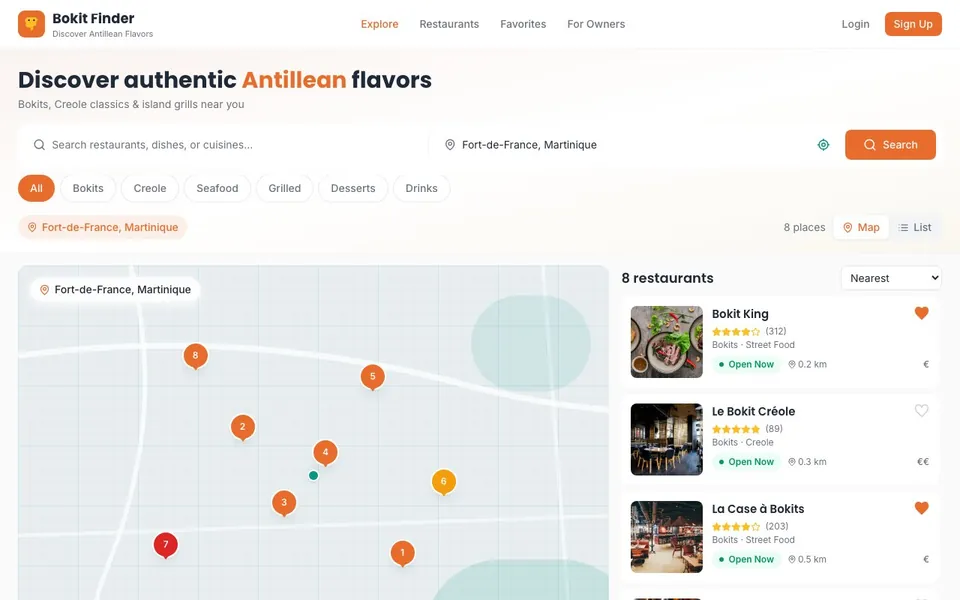Click the map's Fort-de-France location label
Viewport: 960px width, 600px height.
pos(115,290)
